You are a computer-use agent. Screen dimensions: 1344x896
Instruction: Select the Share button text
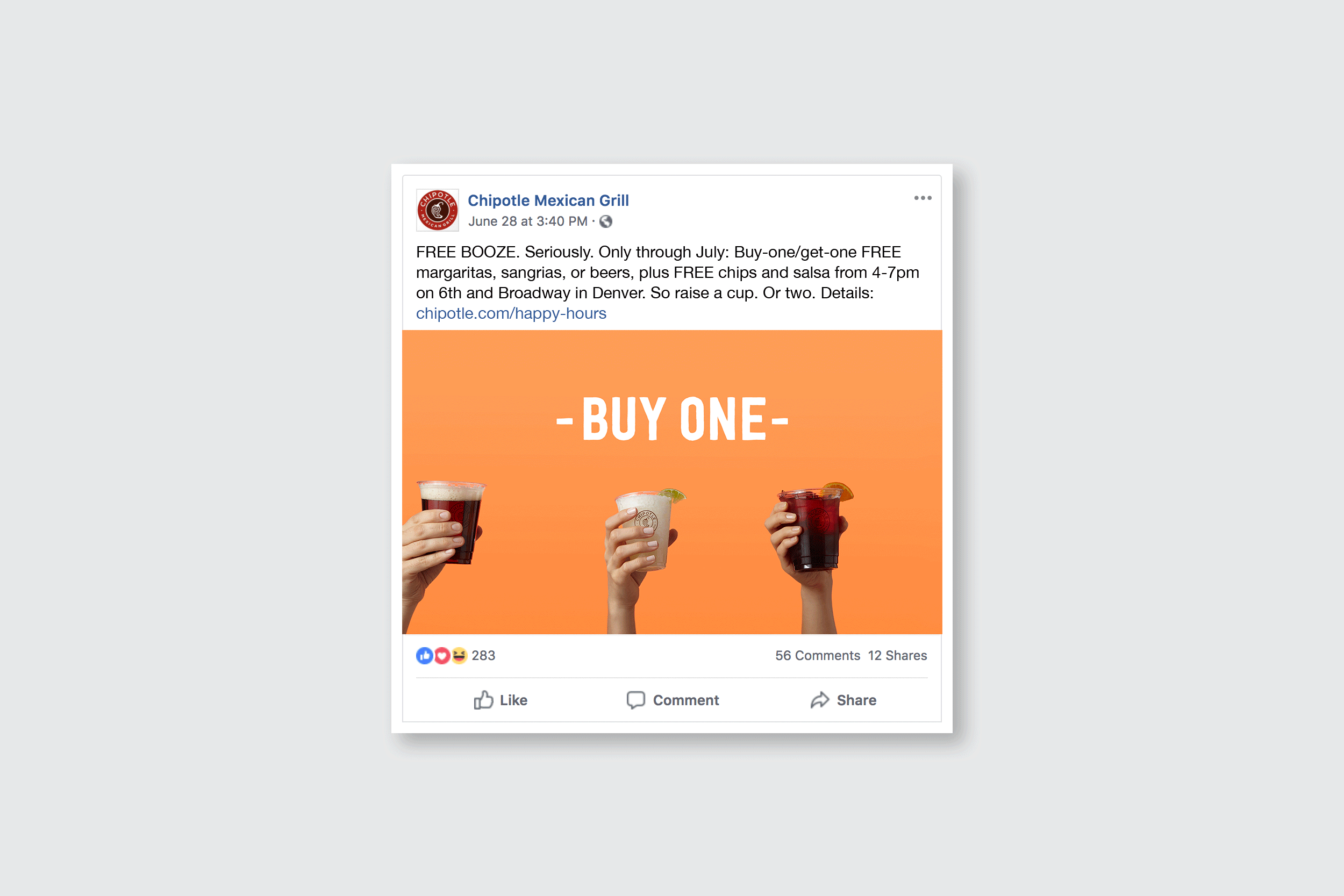click(856, 700)
